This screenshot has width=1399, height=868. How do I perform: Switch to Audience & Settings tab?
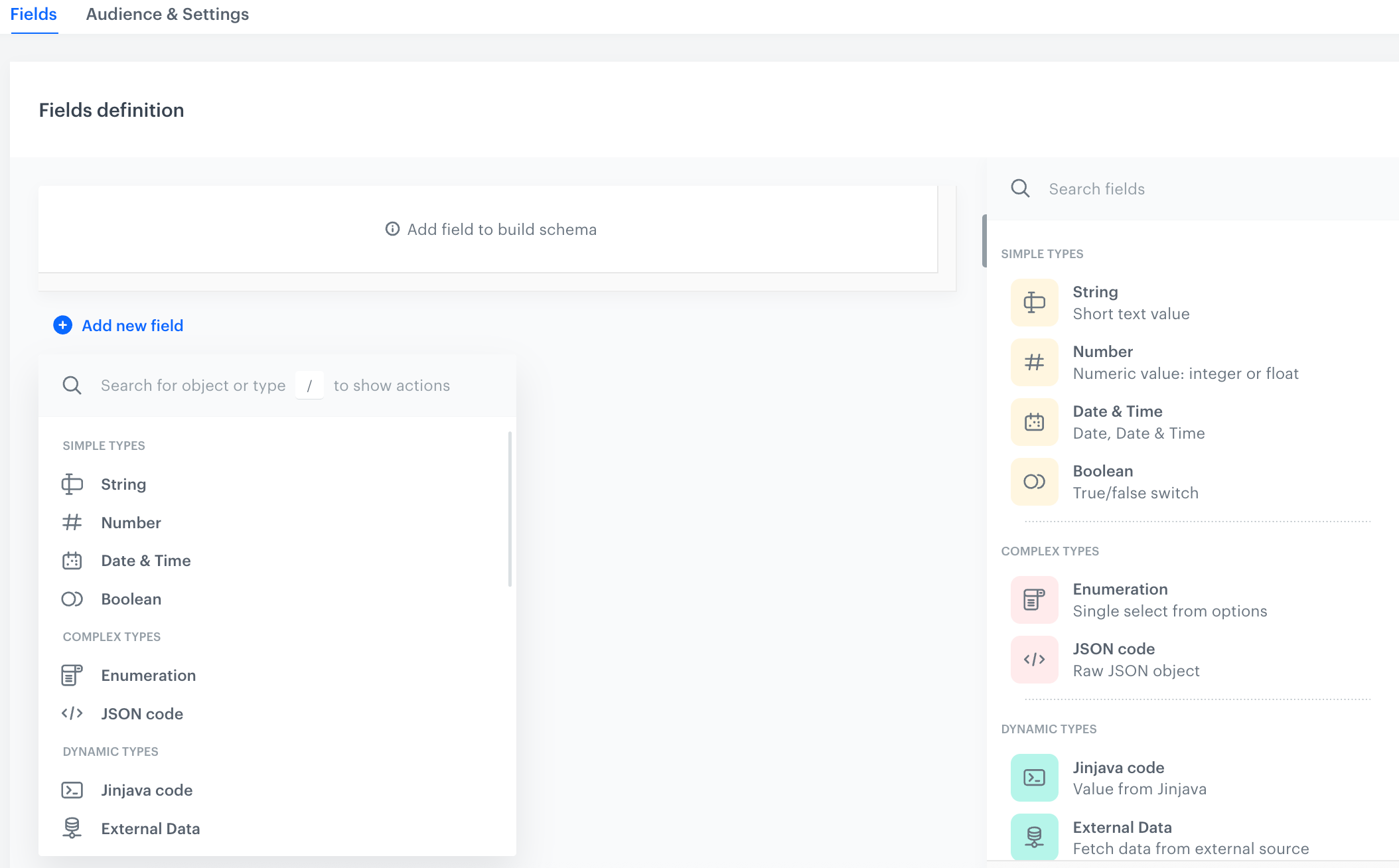coord(167,15)
